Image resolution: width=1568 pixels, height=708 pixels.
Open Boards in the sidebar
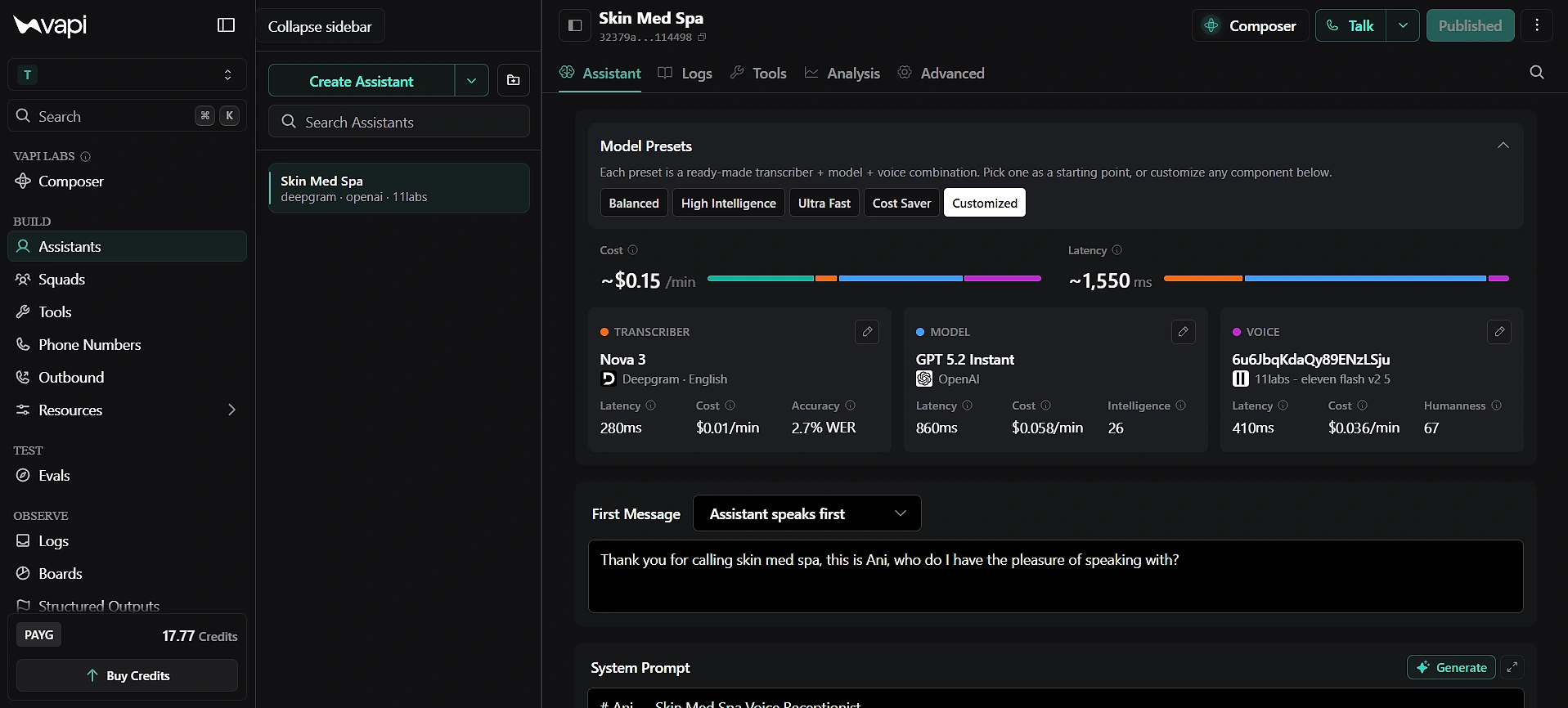[127, 573]
